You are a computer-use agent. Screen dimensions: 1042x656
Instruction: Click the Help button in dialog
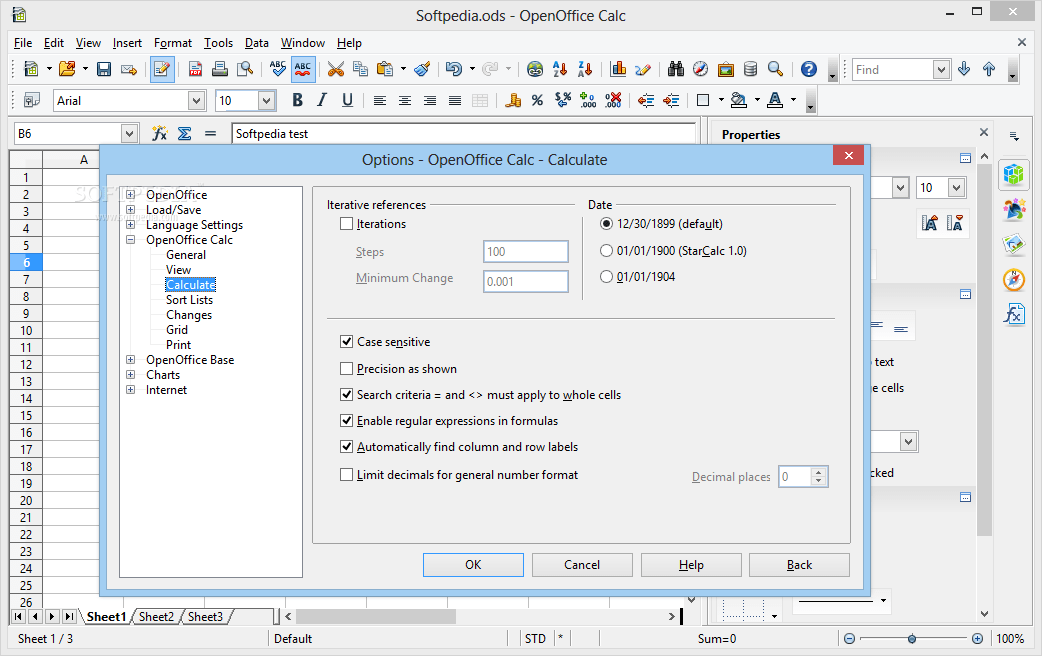tap(691, 565)
